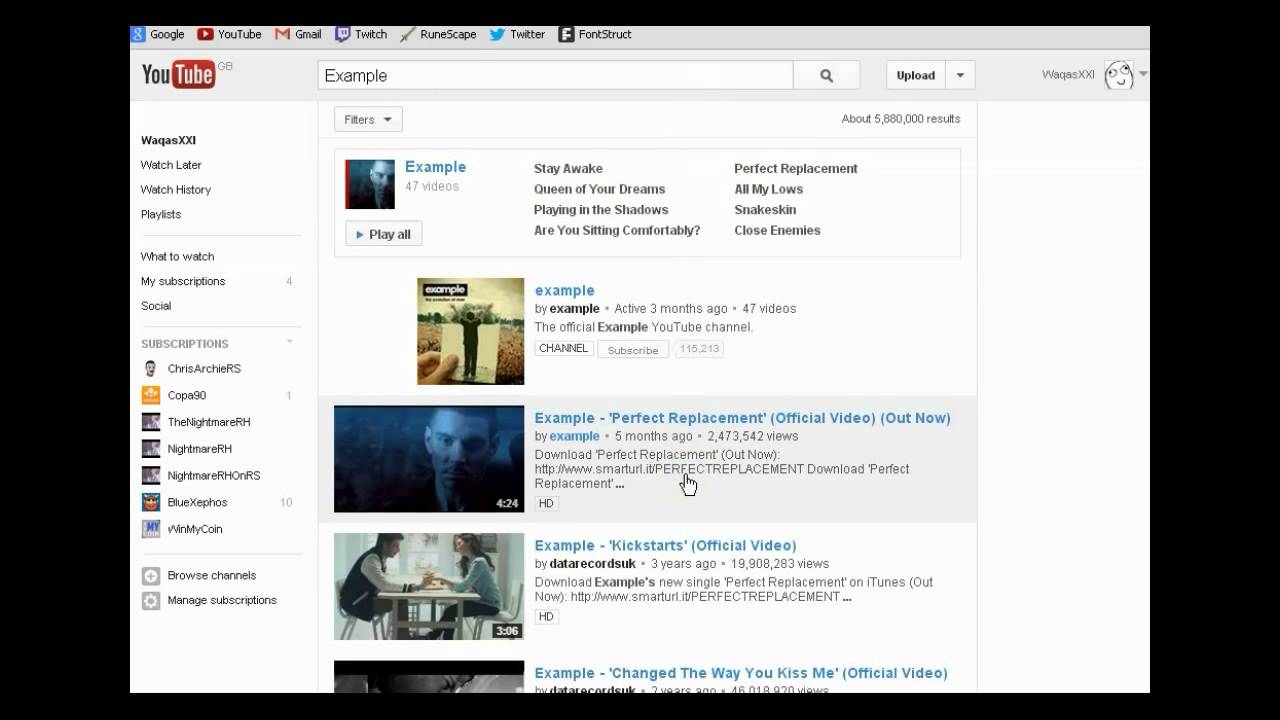Select What to watch
Viewport: 1280px width, 720px height.
[x=178, y=257]
